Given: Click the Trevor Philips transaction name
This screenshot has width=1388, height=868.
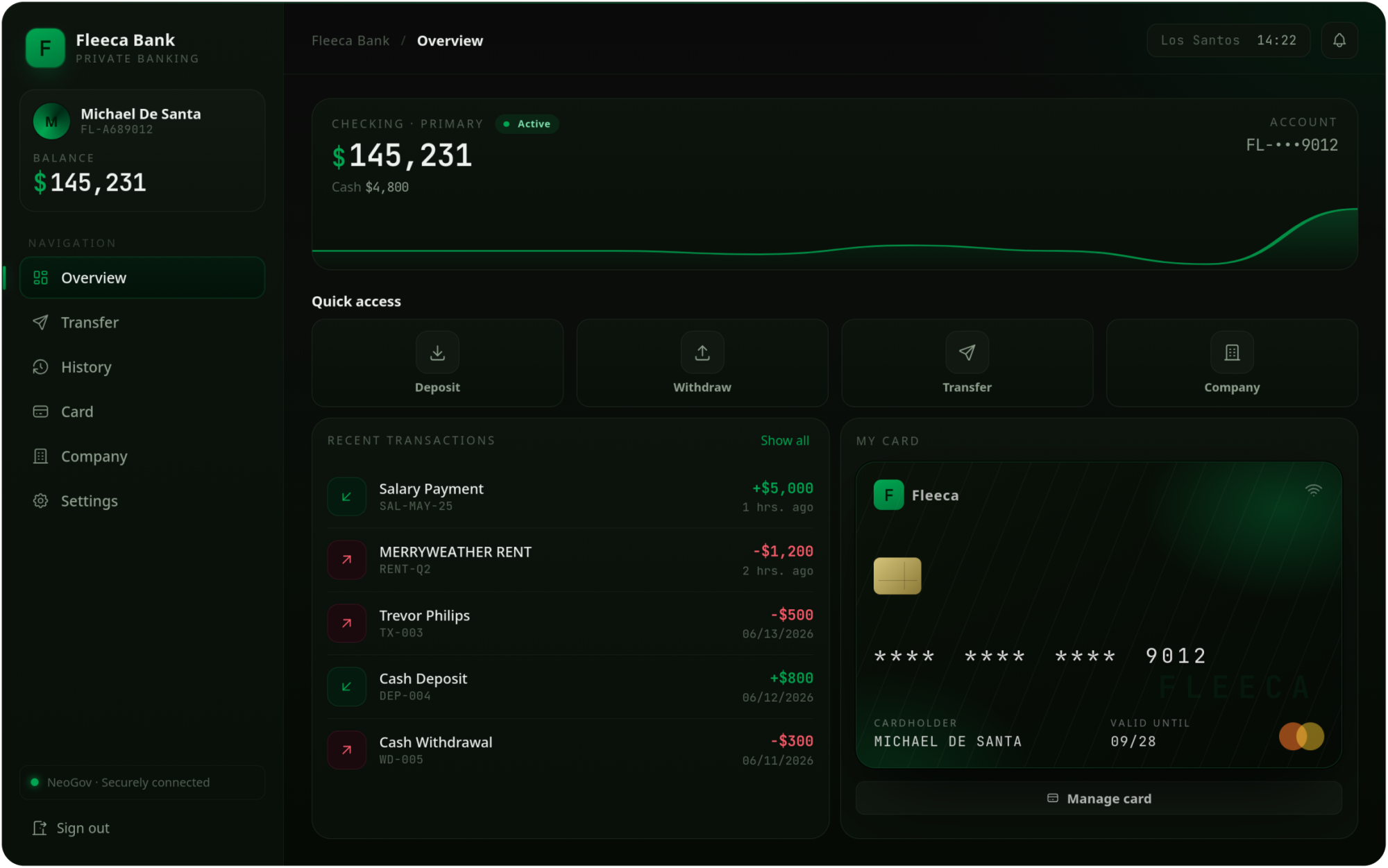Looking at the screenshot, I should (x=424, y=615).
